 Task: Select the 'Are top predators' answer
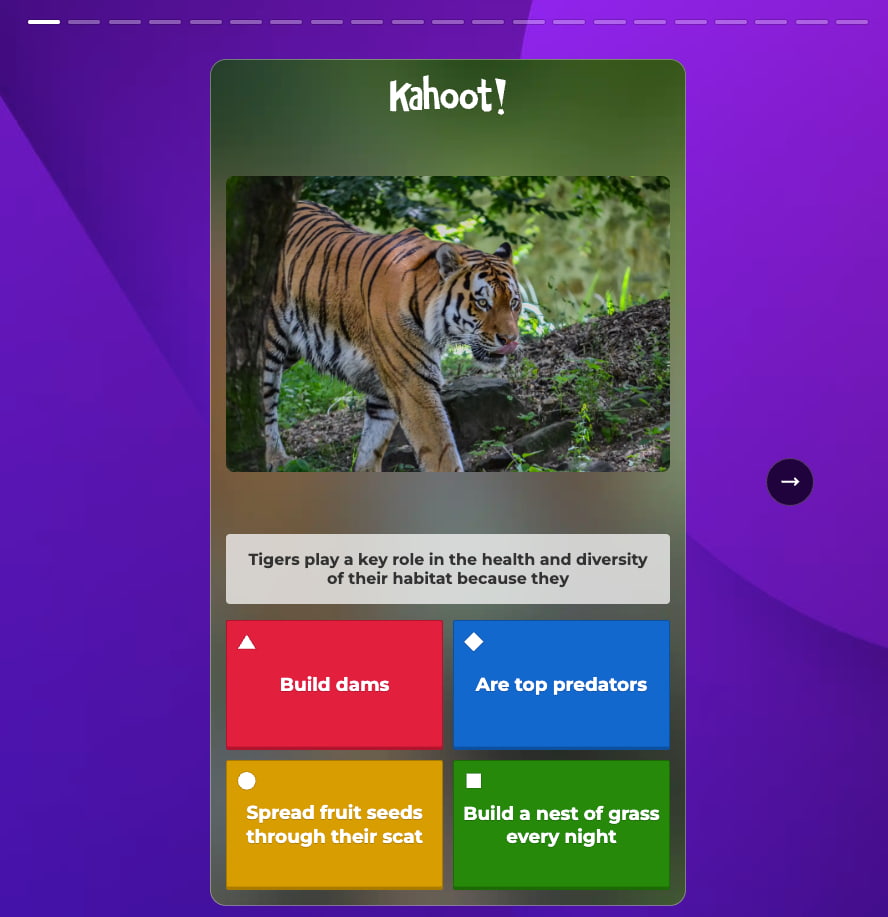click(x=561, y=685)
